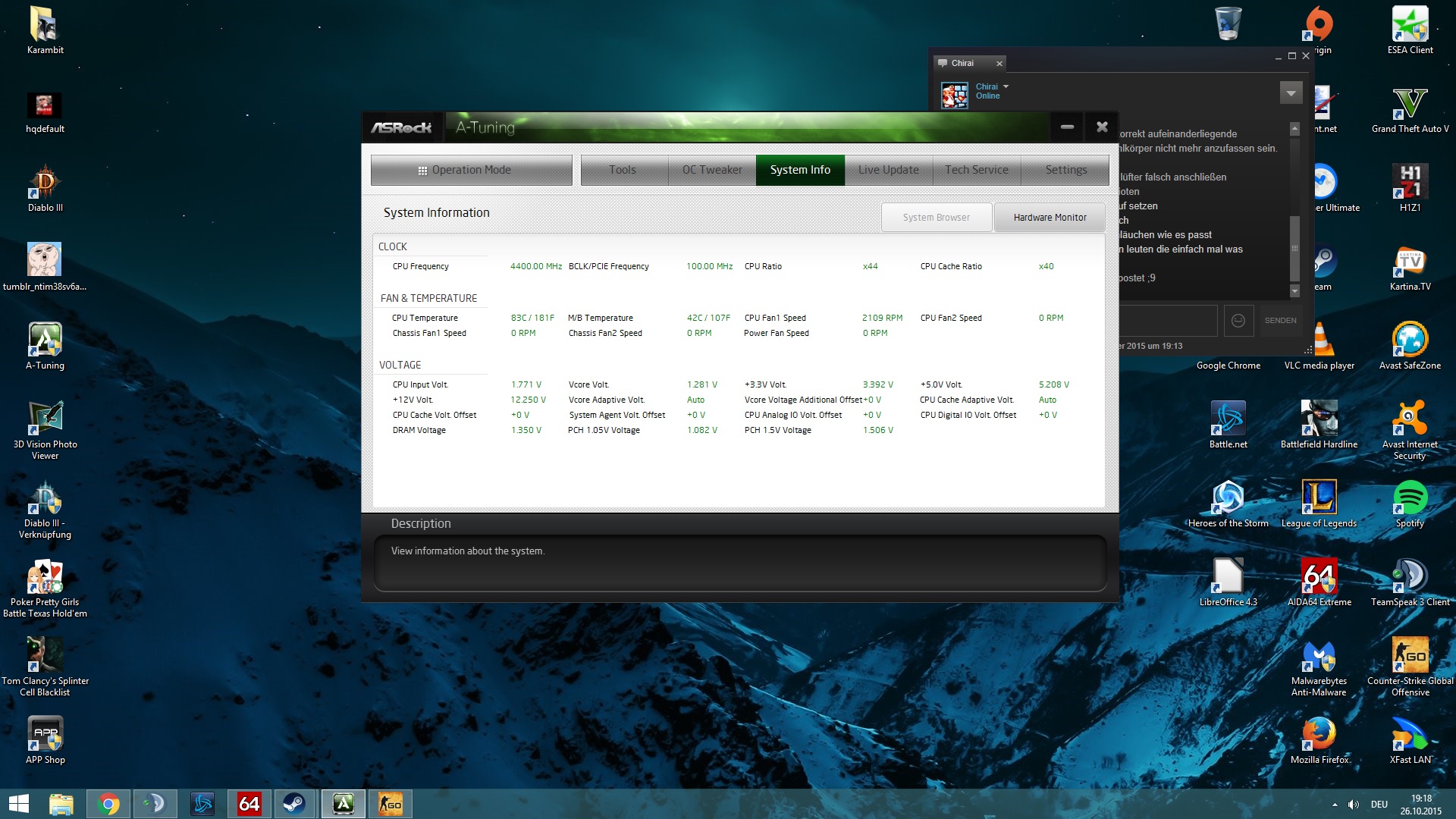
Task: Open the Tools tab
Action: coord(623,170)
